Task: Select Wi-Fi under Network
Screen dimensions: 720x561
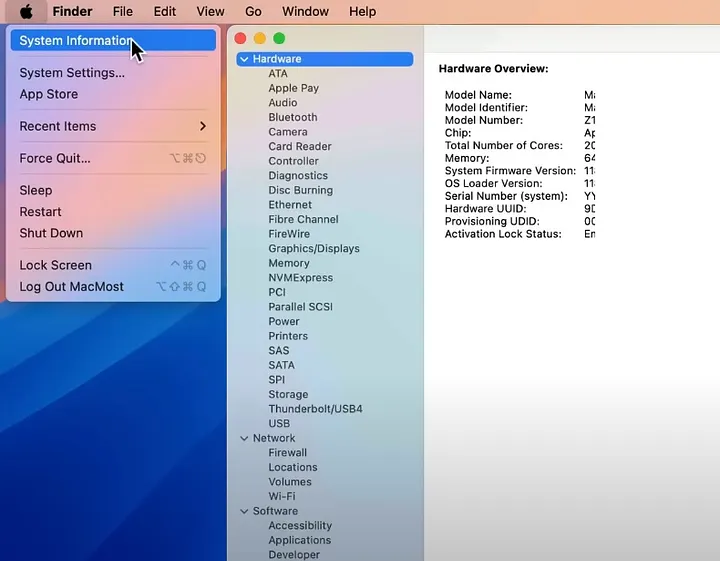Action: point(282,497)
